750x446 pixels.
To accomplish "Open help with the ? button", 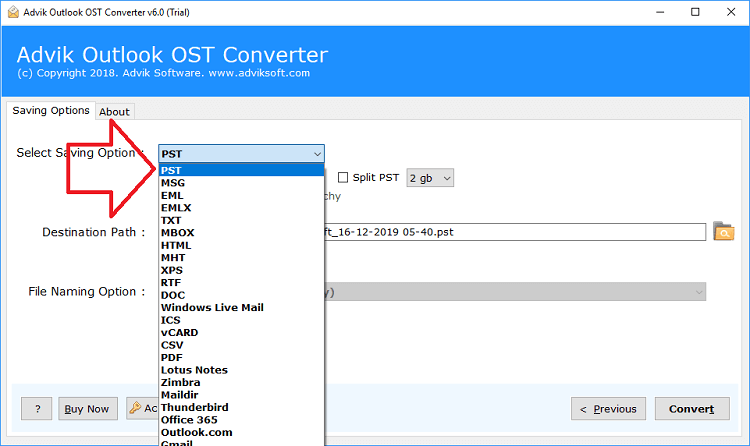I will point(36,409).
